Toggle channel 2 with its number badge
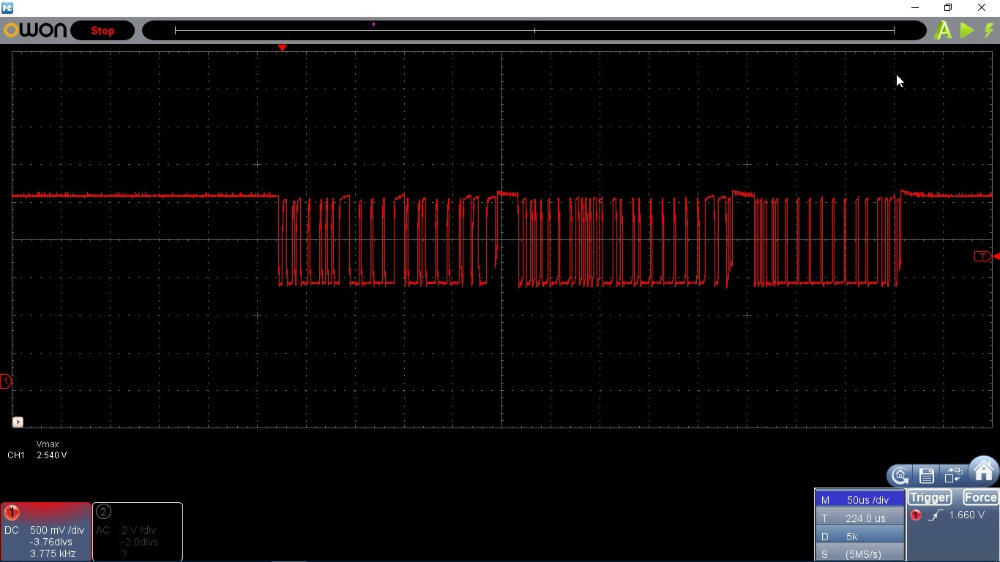Image resolution: width=1000 pixels, height=562 pixels. [103, 512]
